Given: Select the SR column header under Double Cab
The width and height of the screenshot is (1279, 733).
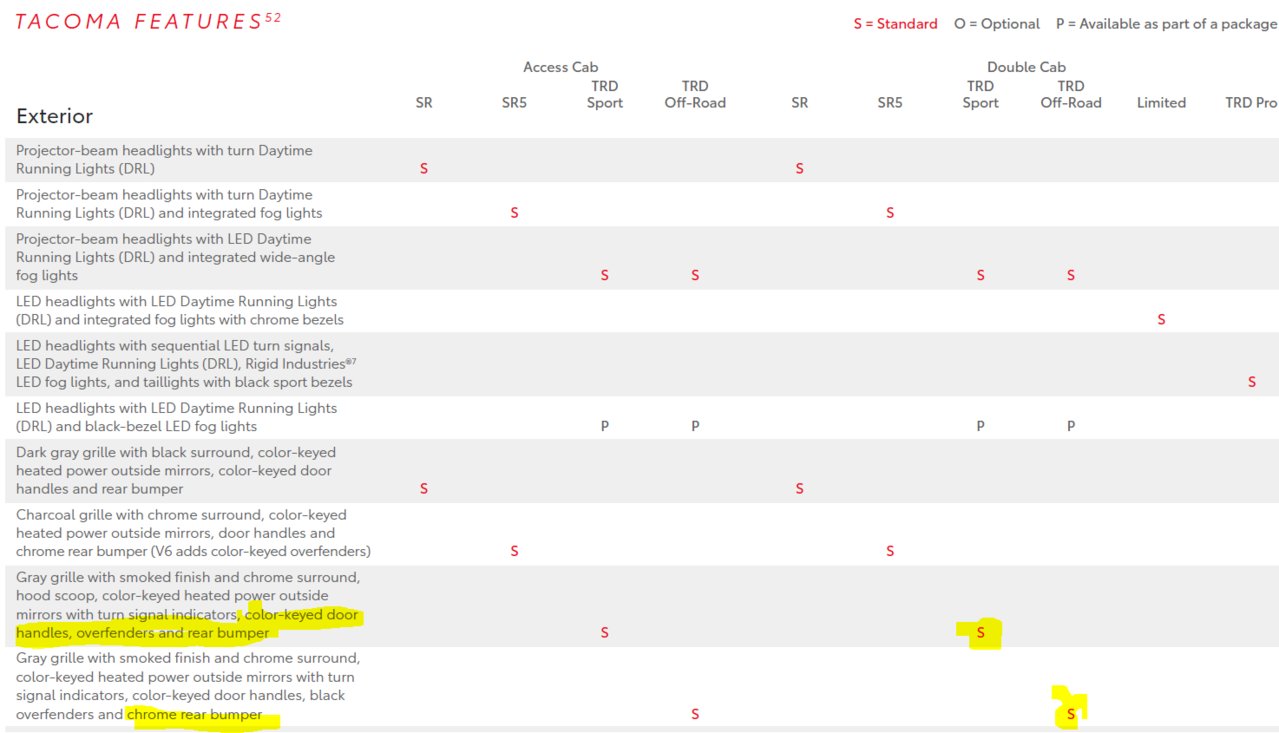Looking at the screenshot, I should 799,103.
